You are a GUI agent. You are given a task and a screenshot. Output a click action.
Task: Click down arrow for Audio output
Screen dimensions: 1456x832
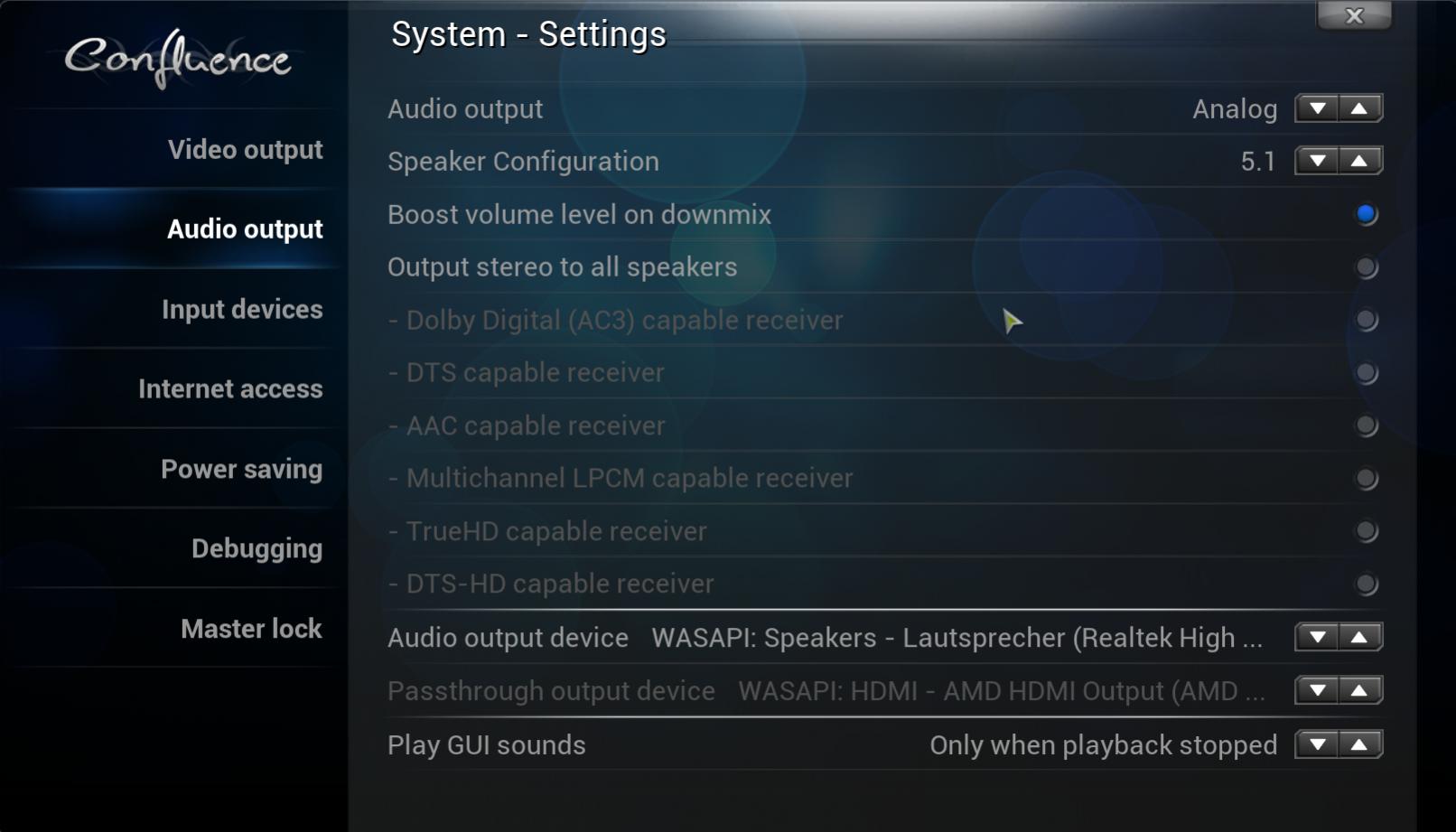point(1317,108)
